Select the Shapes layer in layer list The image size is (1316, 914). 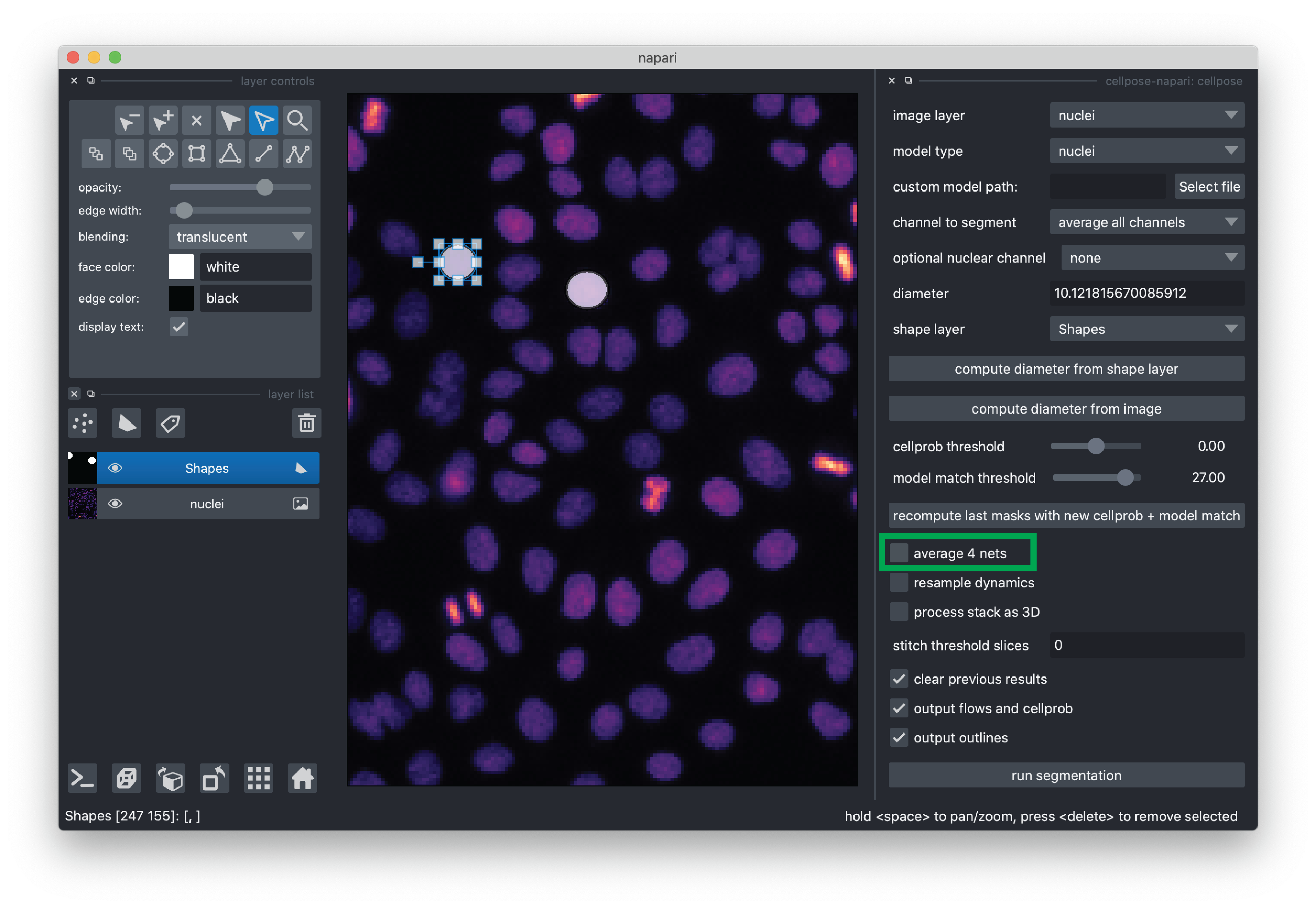207,468
